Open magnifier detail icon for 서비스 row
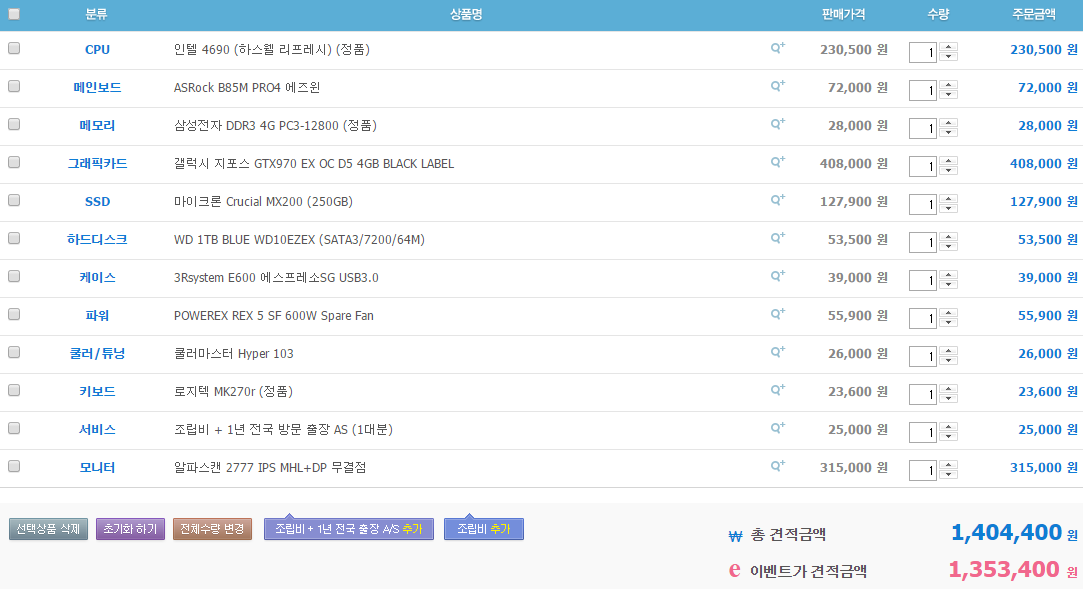Image resolution: width=1083 pixels, height=589 pixels. tap(778, 428)
